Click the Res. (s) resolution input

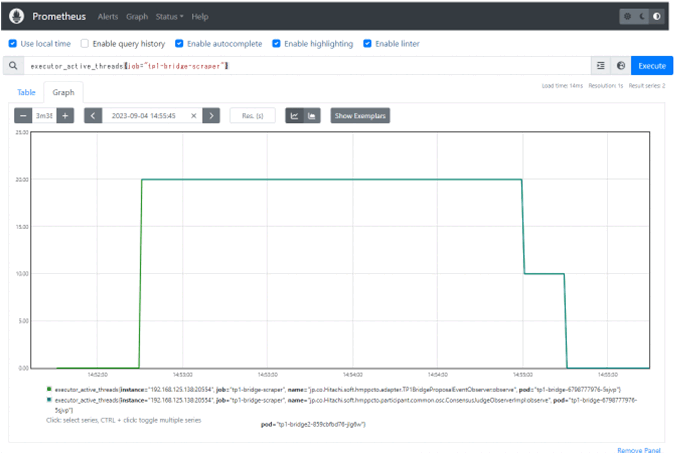click(252, 115)
